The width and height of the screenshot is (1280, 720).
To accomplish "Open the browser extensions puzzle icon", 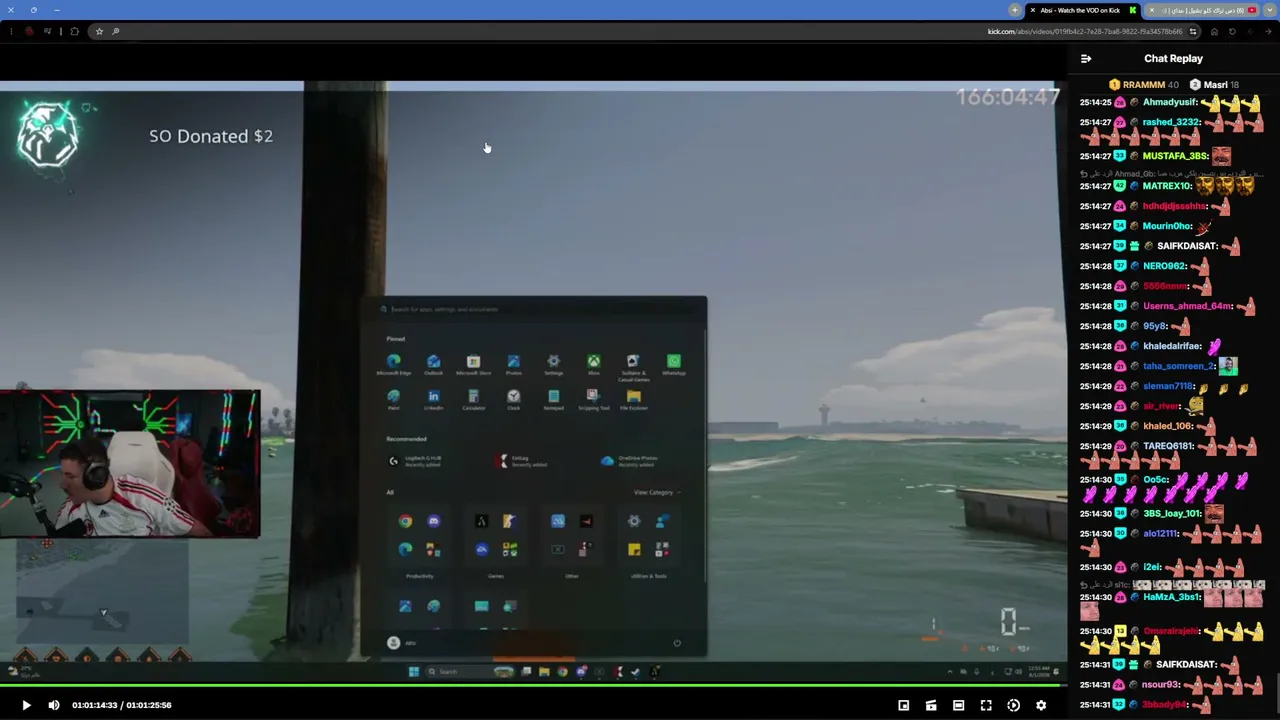I will (74, 32).
